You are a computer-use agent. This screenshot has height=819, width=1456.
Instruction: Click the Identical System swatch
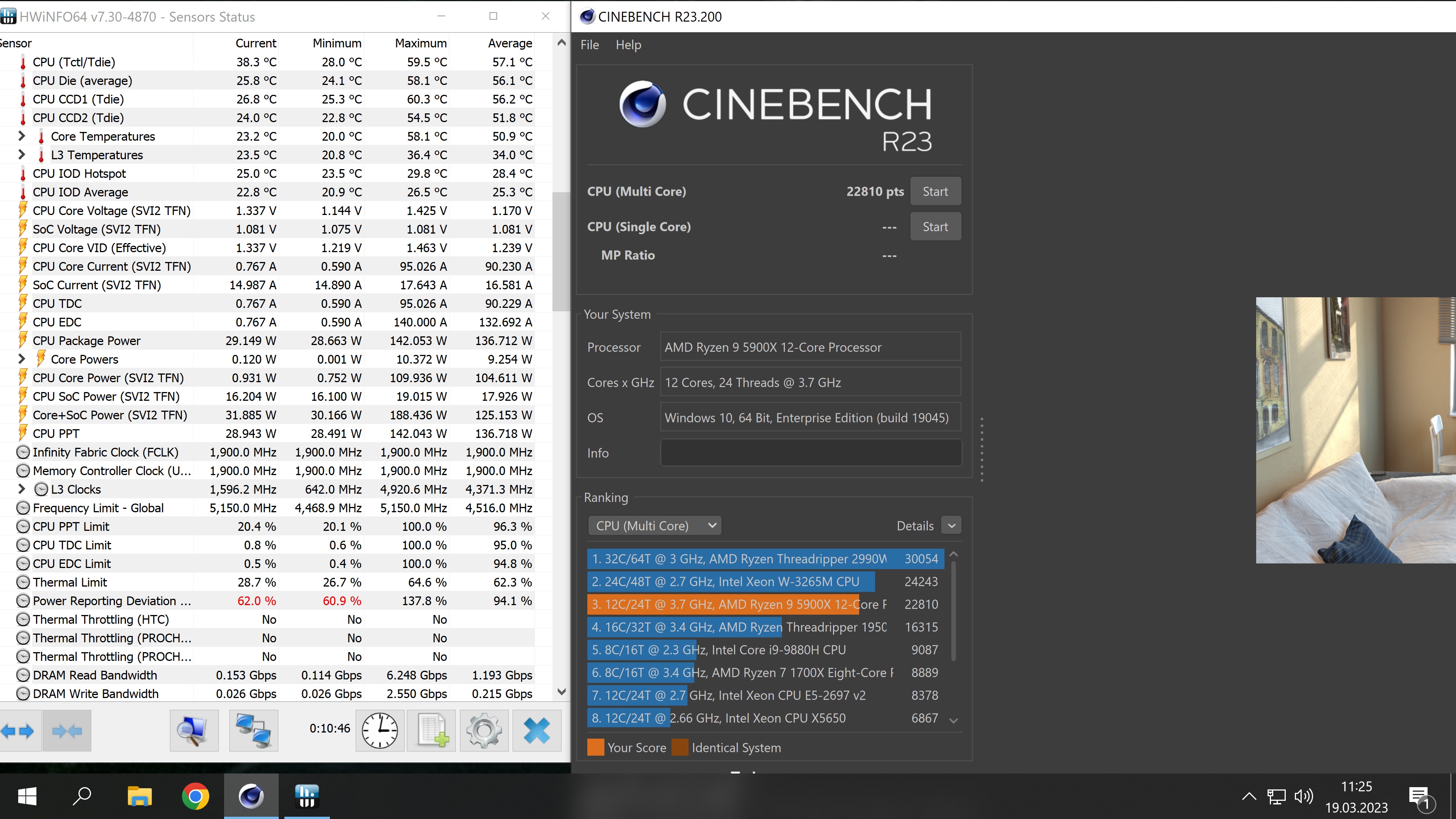coord(680,747)
